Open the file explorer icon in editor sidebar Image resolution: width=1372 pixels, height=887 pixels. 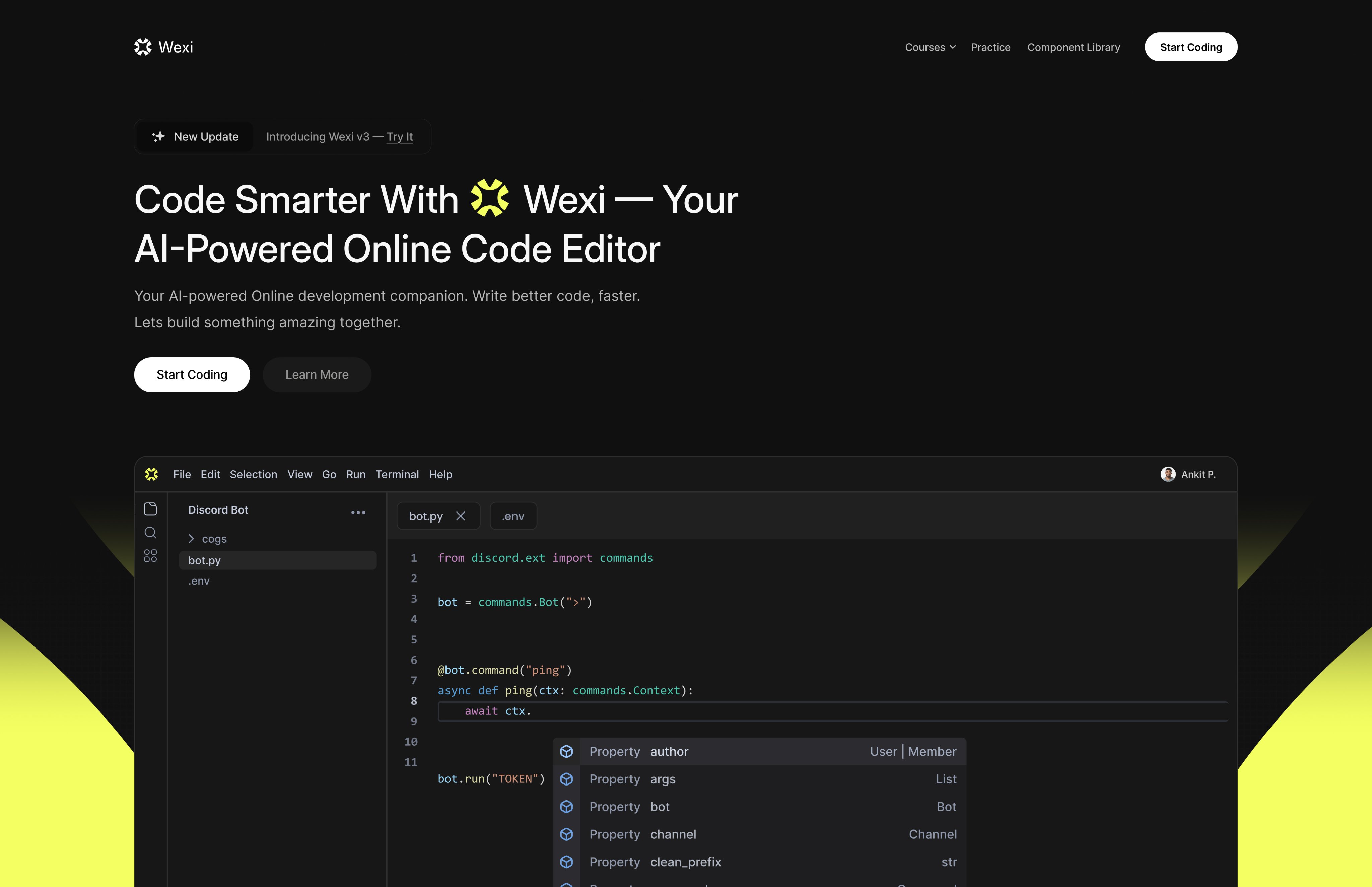click(x=150, y=509)
